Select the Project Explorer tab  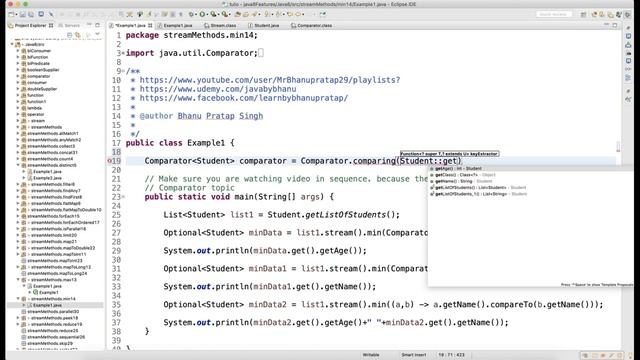pos(31,25)
